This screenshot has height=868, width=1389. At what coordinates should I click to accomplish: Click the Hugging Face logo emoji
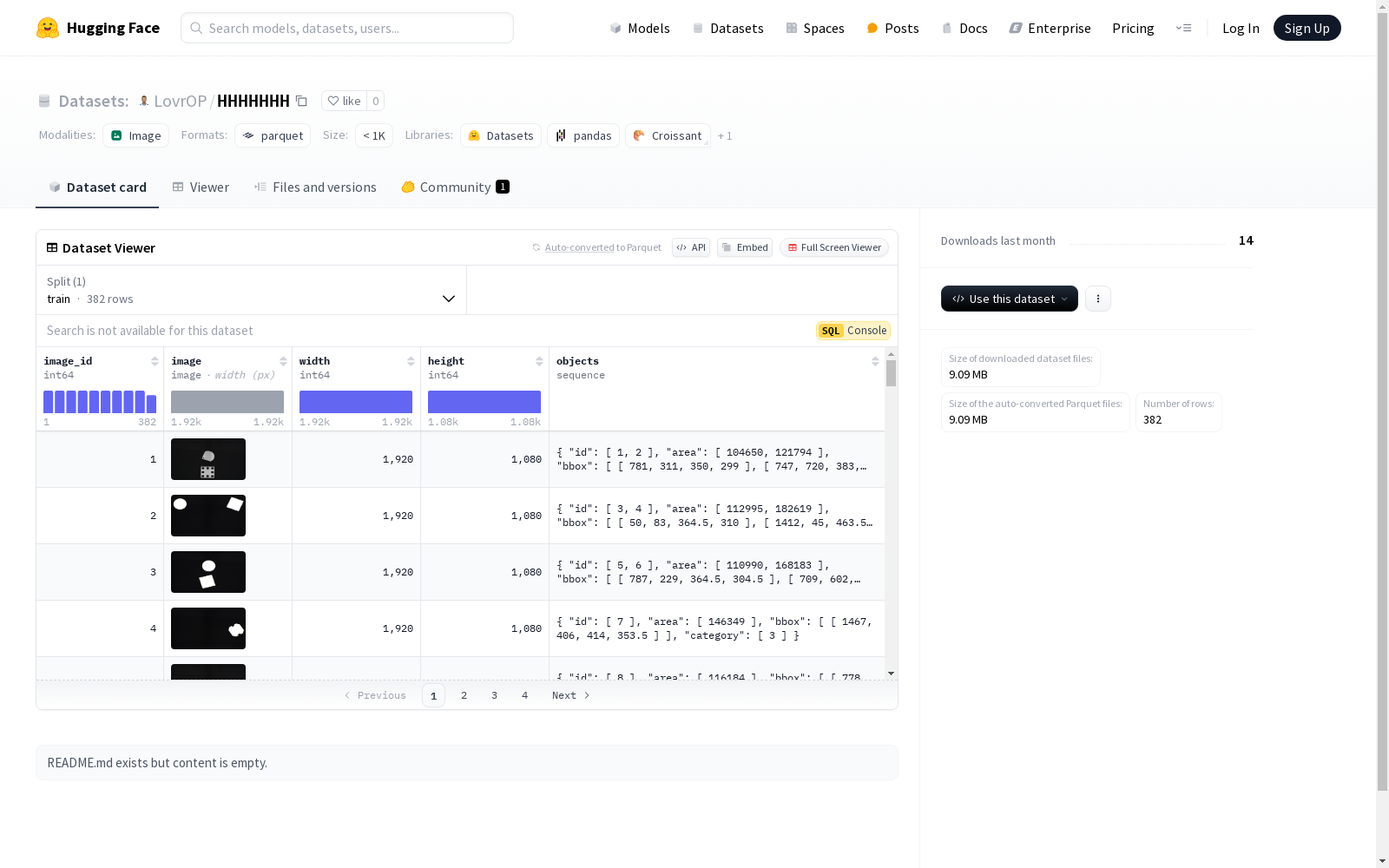click(48, 28)
